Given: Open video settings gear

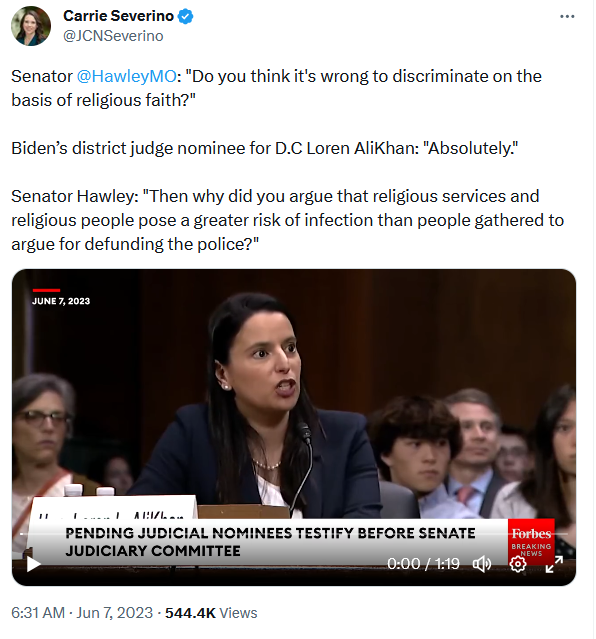Looking at the screenshot, I should 518,564.
